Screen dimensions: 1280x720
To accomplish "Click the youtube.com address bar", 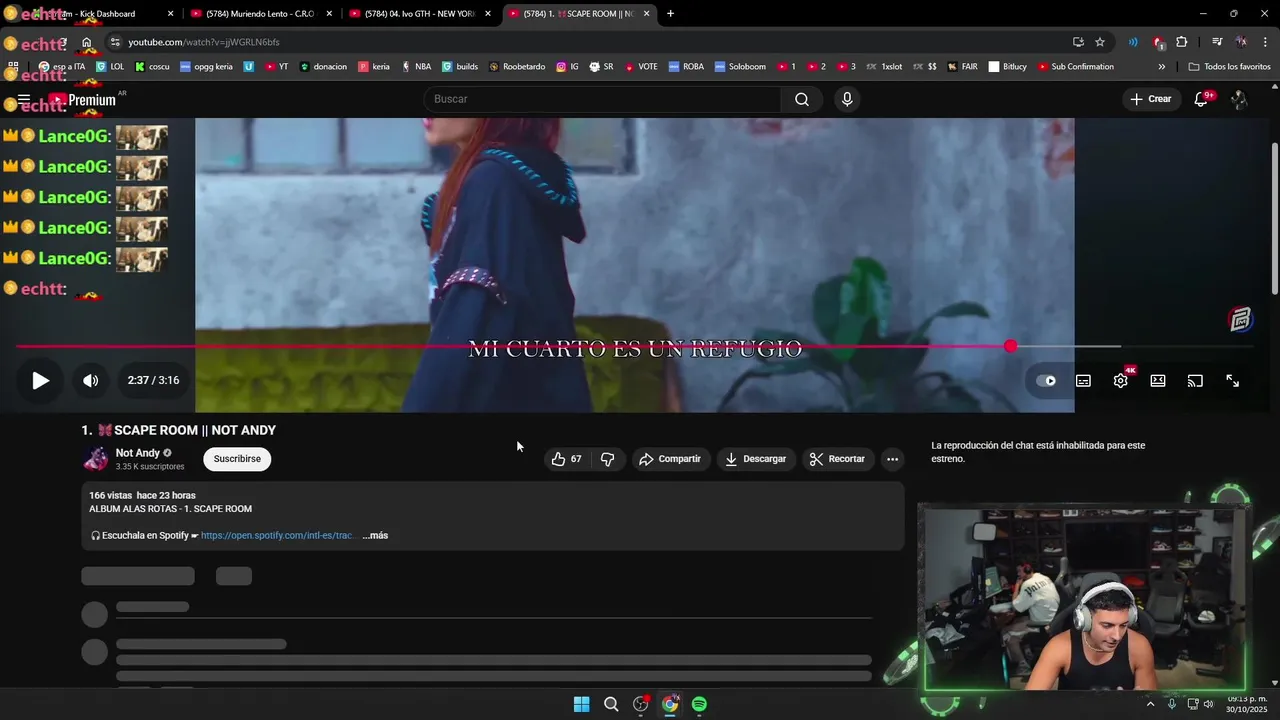I will 590,42.
